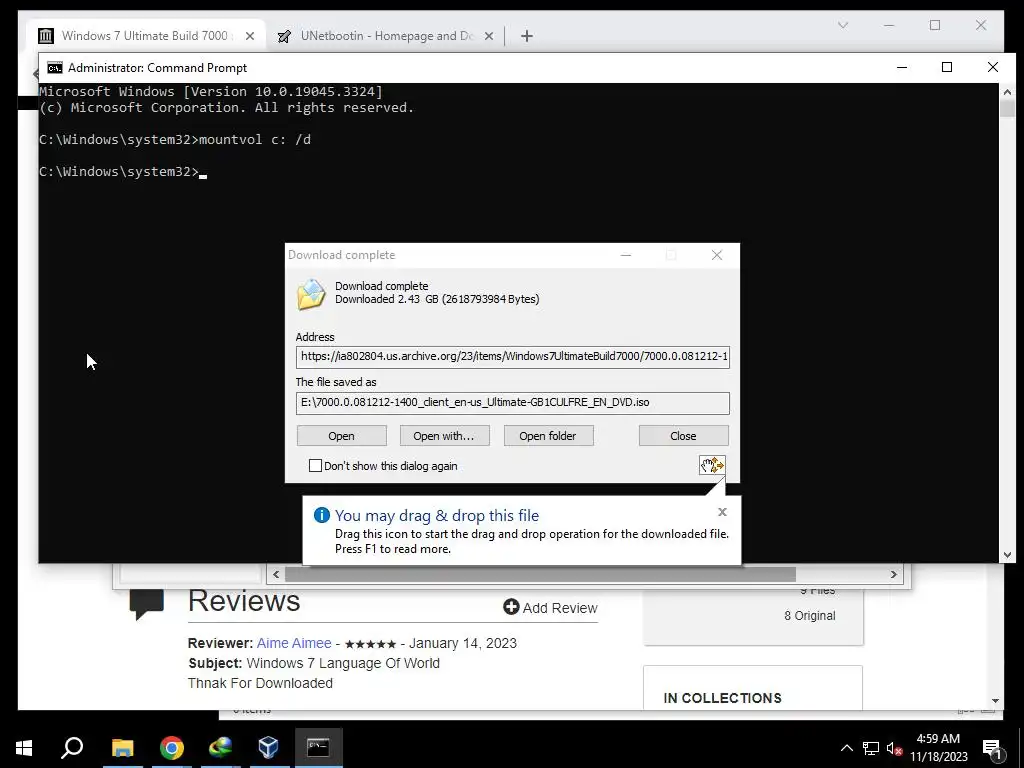Screen dimensions: 1024x768
Task: Open Internet Download Manager taskbar icon
Action: [x=221, y=748]
